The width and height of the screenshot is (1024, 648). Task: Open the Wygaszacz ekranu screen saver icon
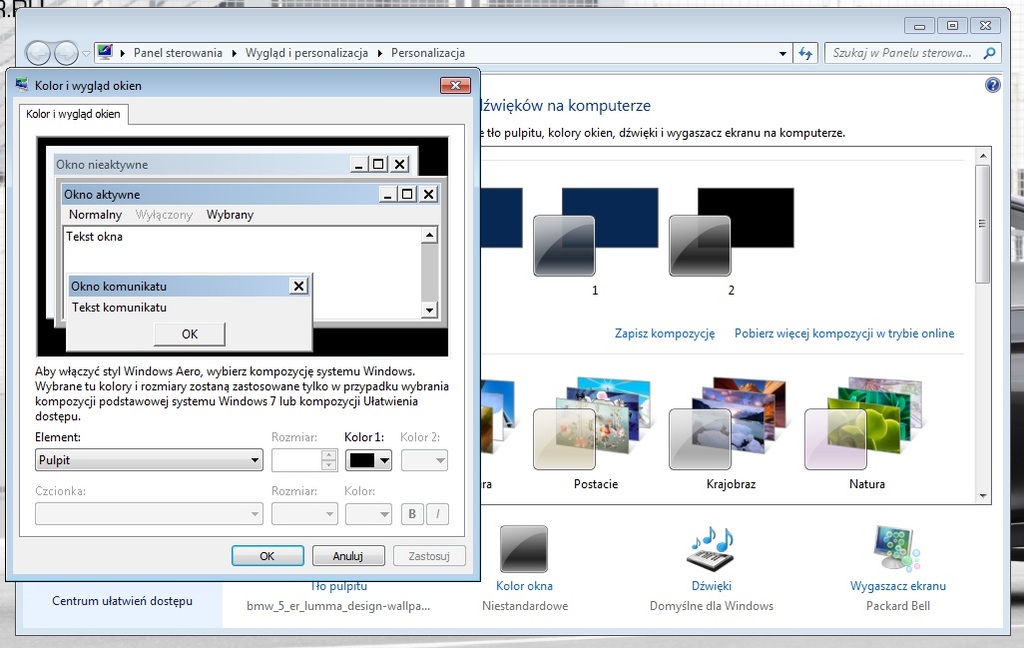(897, 550)
